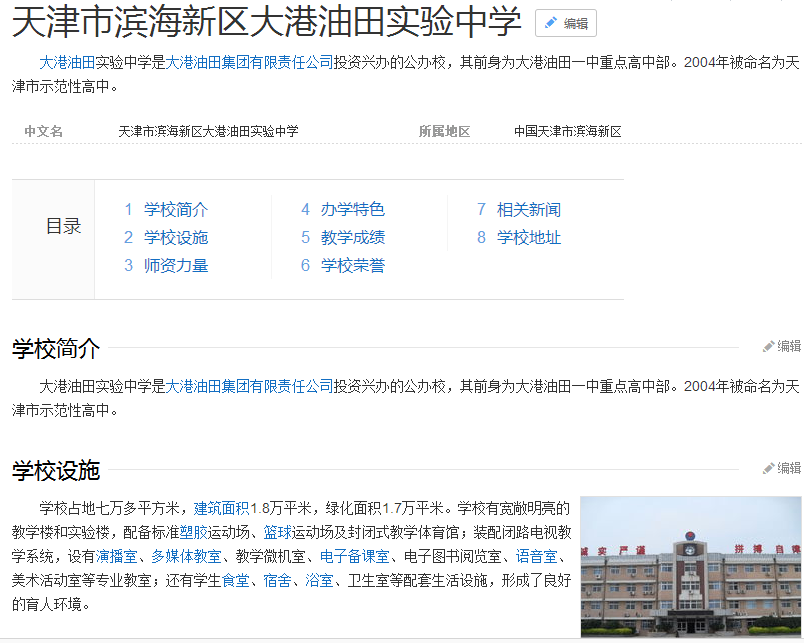
Task: Jump to 师资力量 in table of contents
Action: pyautogui.click(x=176, y=266)
